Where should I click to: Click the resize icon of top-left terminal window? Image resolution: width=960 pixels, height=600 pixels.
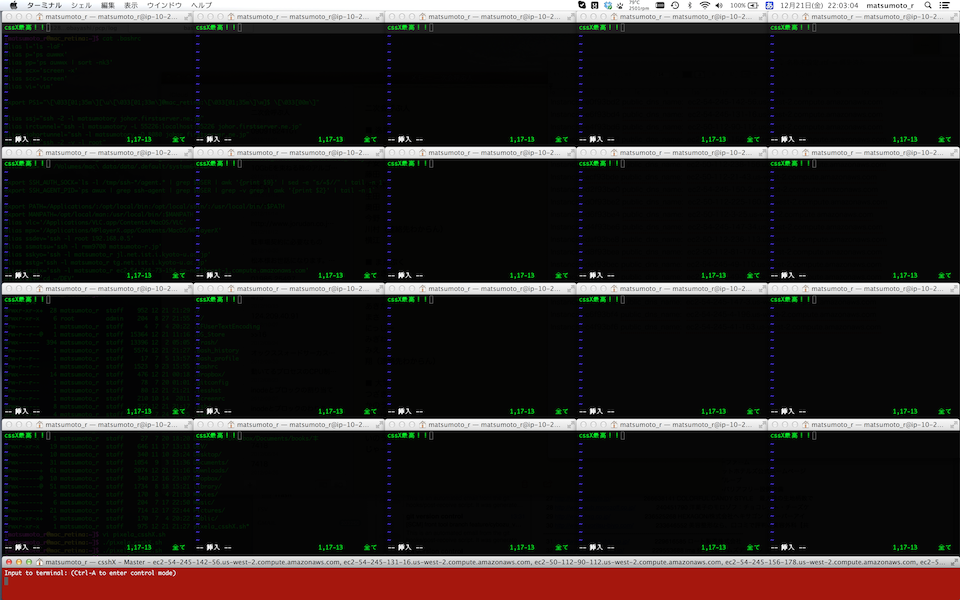[187, 17]
